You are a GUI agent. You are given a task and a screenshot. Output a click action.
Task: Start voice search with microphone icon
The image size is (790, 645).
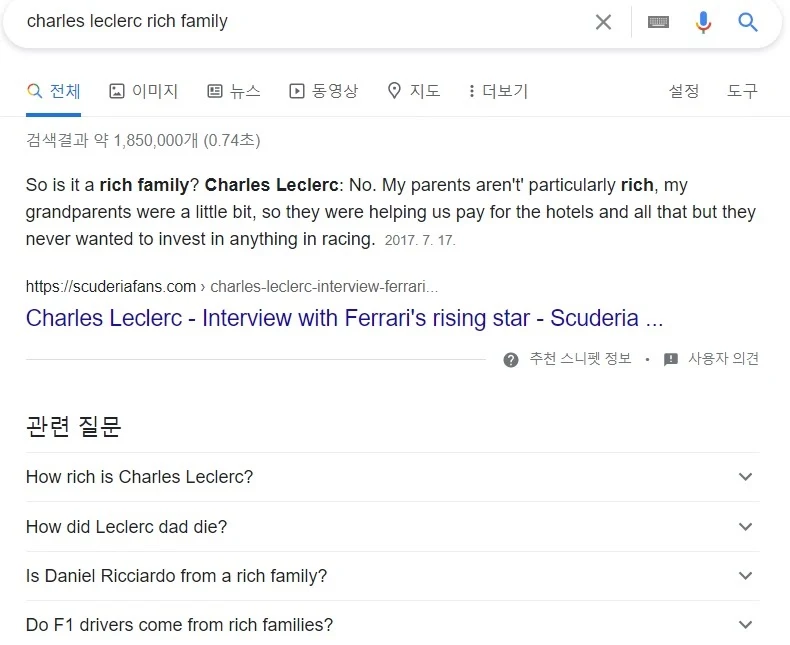coord(704,22)
